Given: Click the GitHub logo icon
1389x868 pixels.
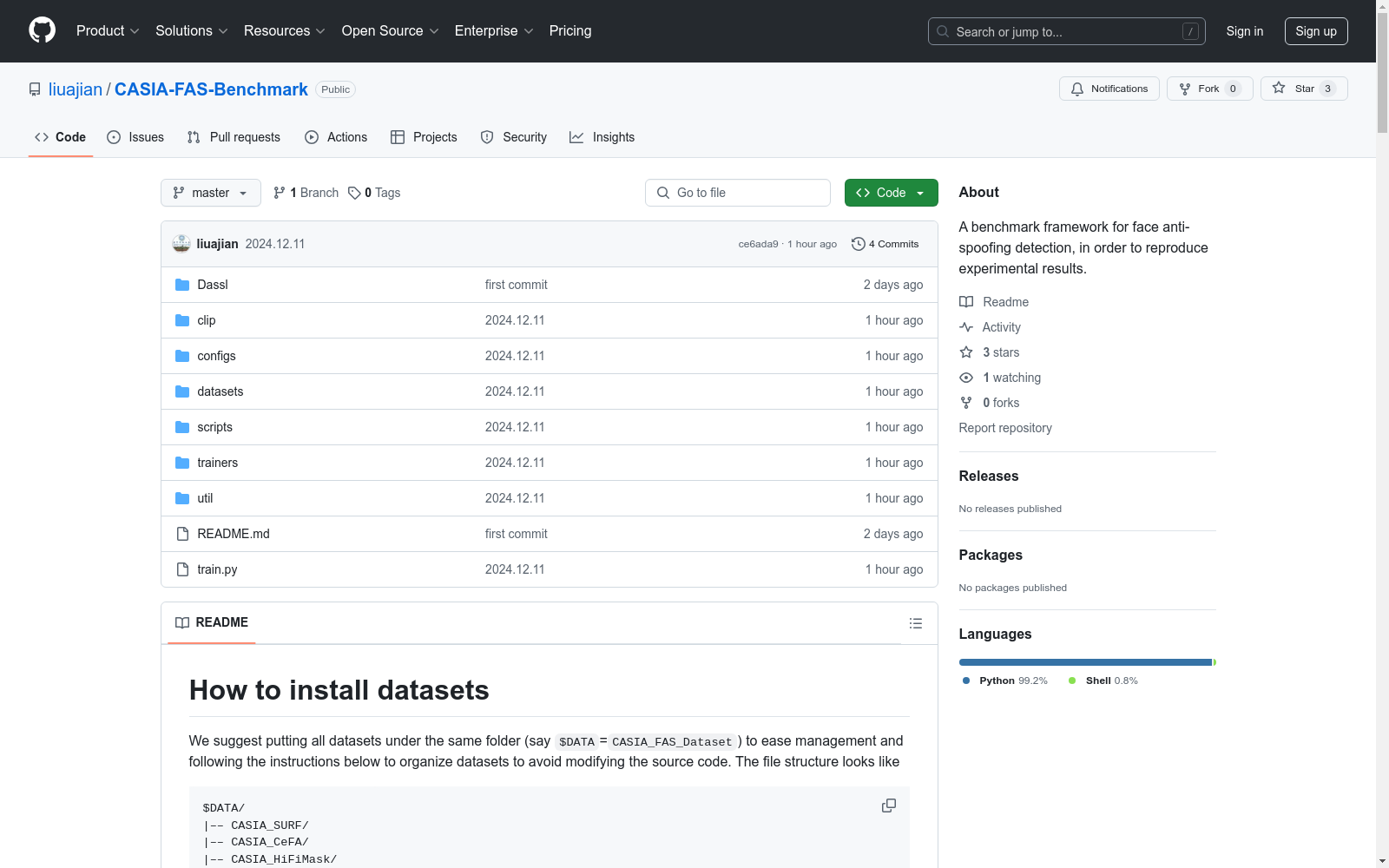Looking at the screenshot, I should (x=42, y=30).
